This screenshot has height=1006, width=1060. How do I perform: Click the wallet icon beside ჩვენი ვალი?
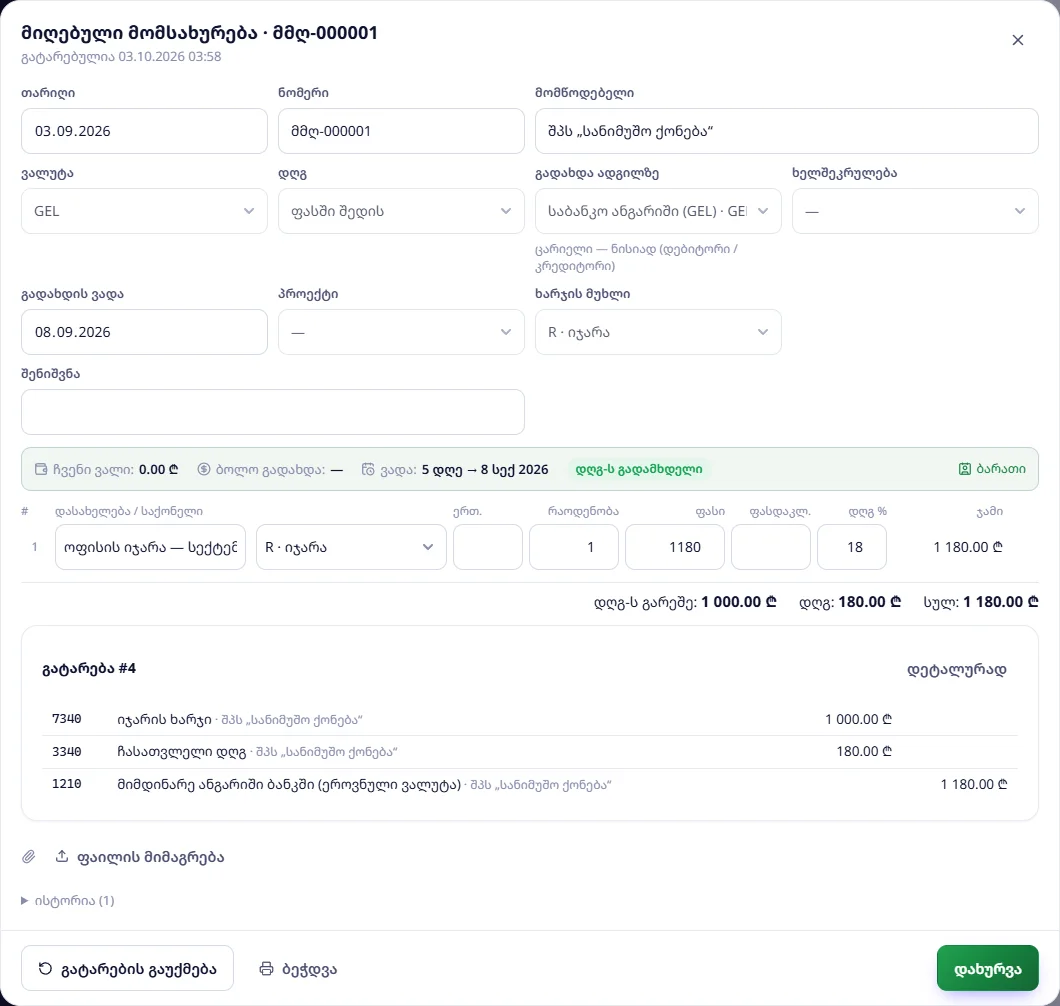click(41, 469)
